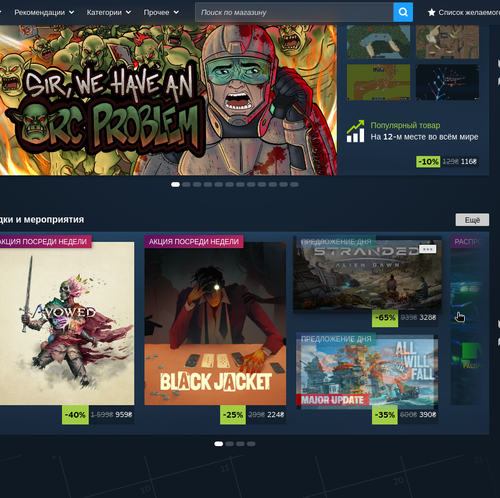The image size is (500, 498).
Task: Open the Black Jacket deal card
Action: (x=215, y=323)
